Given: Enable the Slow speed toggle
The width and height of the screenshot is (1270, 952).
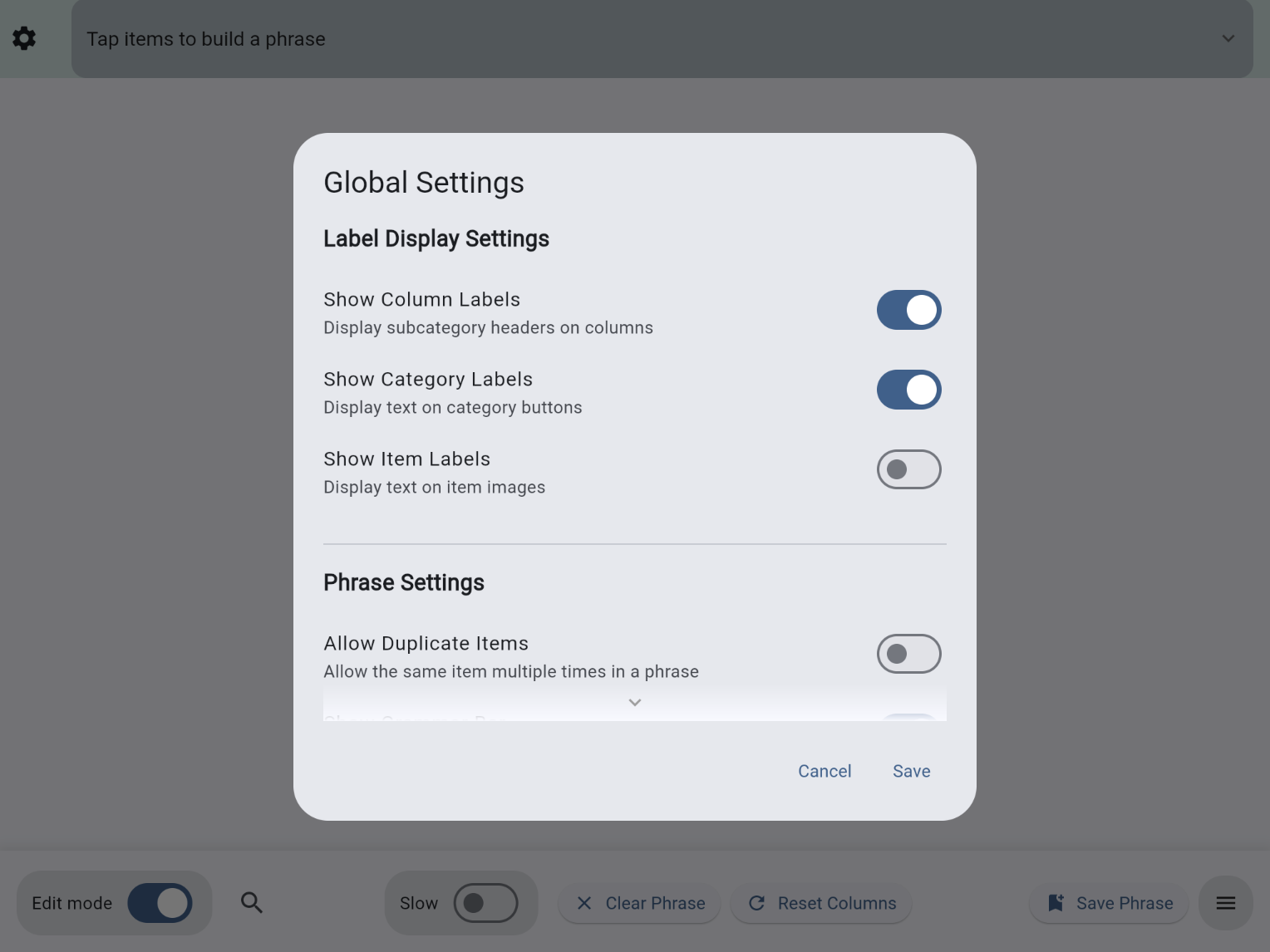Looking at the screenshot, I should (486, 903).
